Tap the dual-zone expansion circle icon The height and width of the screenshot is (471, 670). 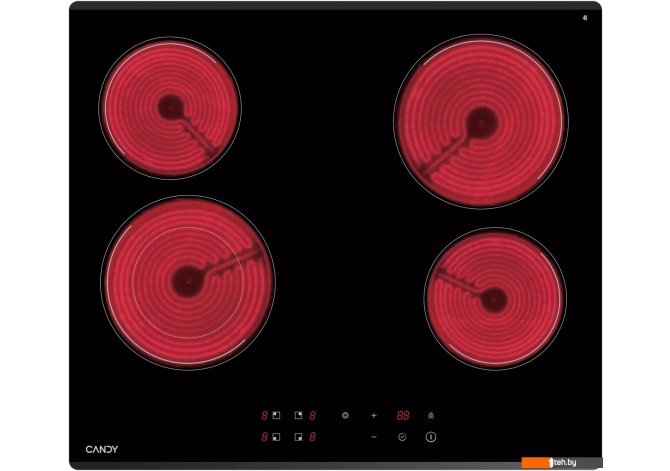(345, 415)
